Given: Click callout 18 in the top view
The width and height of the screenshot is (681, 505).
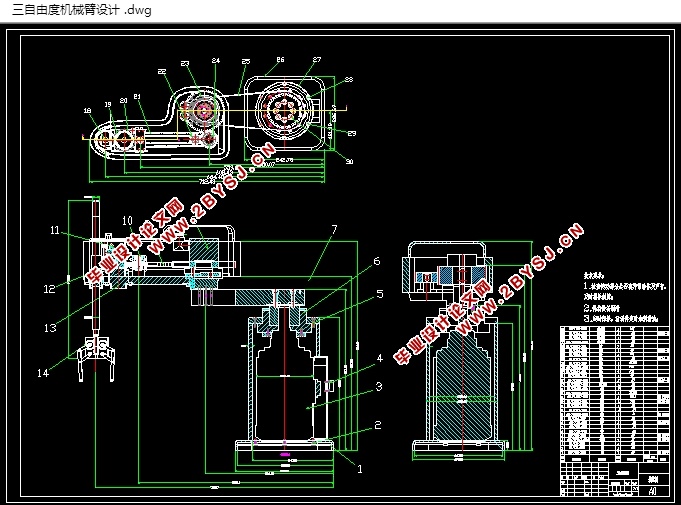Looking at the screenshot, I should [87, 111].
